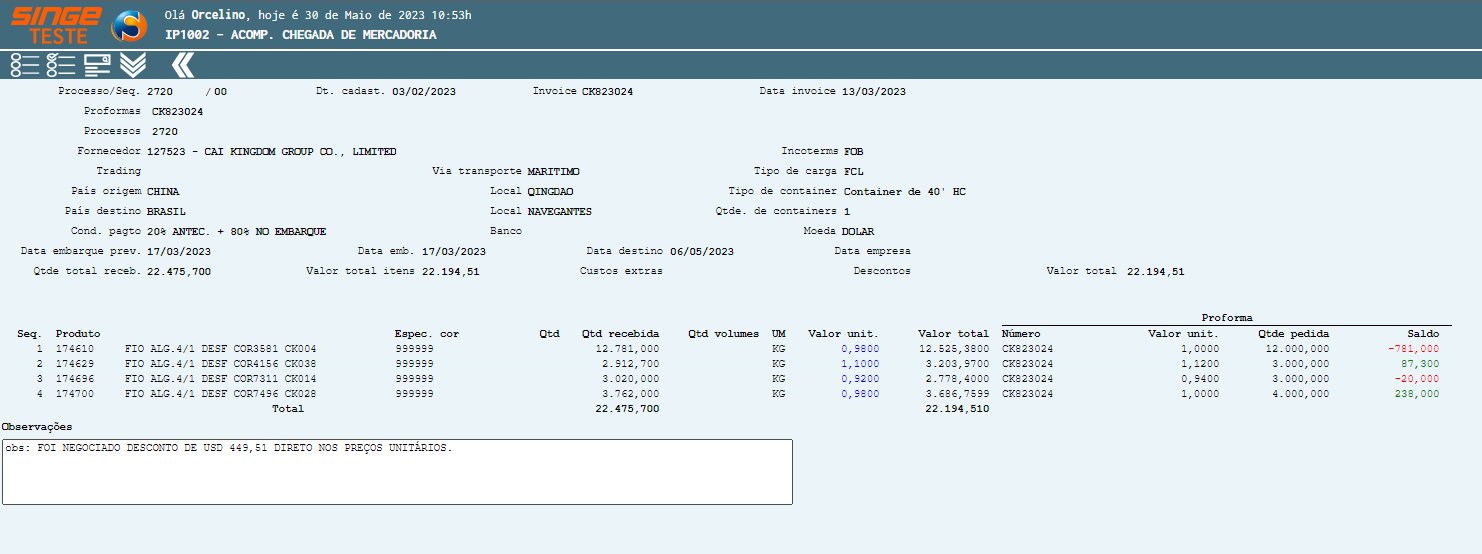
Task: Click the round orange S globe logo
Action: (x=129, y=25)
